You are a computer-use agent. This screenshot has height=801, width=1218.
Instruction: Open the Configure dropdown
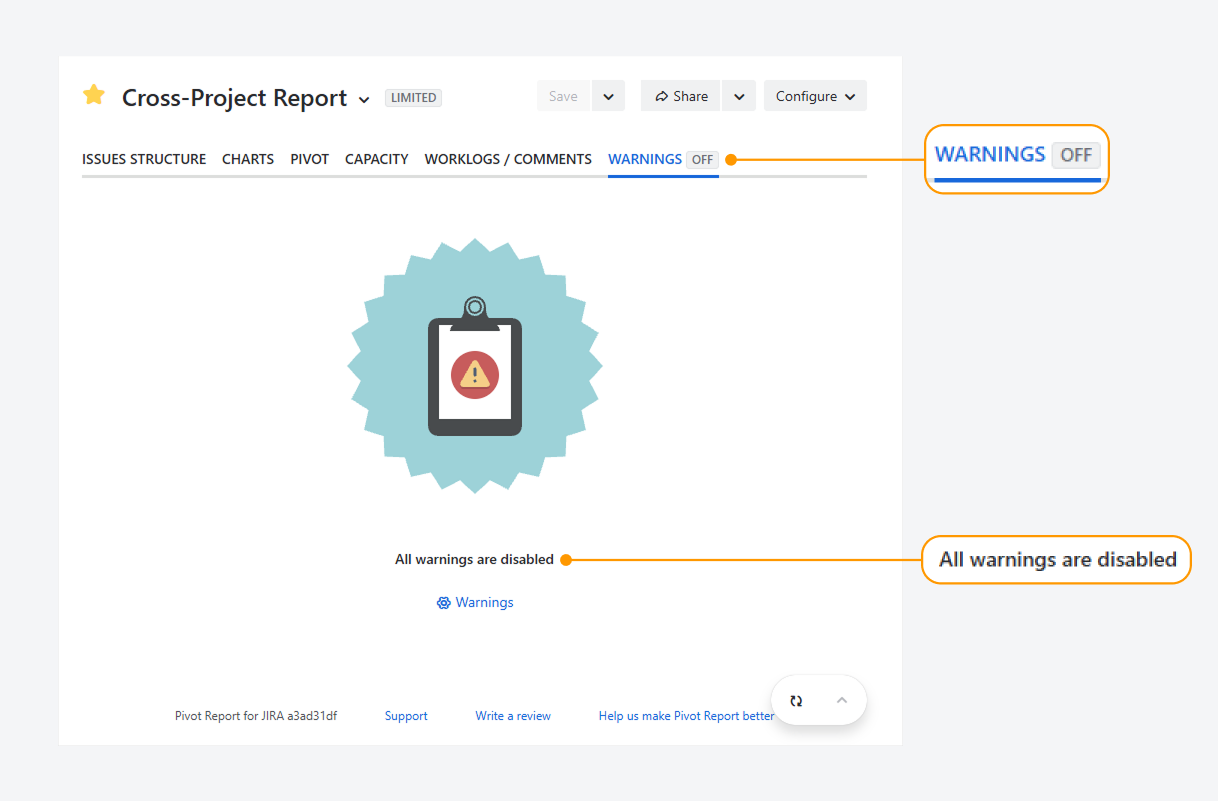815,96
